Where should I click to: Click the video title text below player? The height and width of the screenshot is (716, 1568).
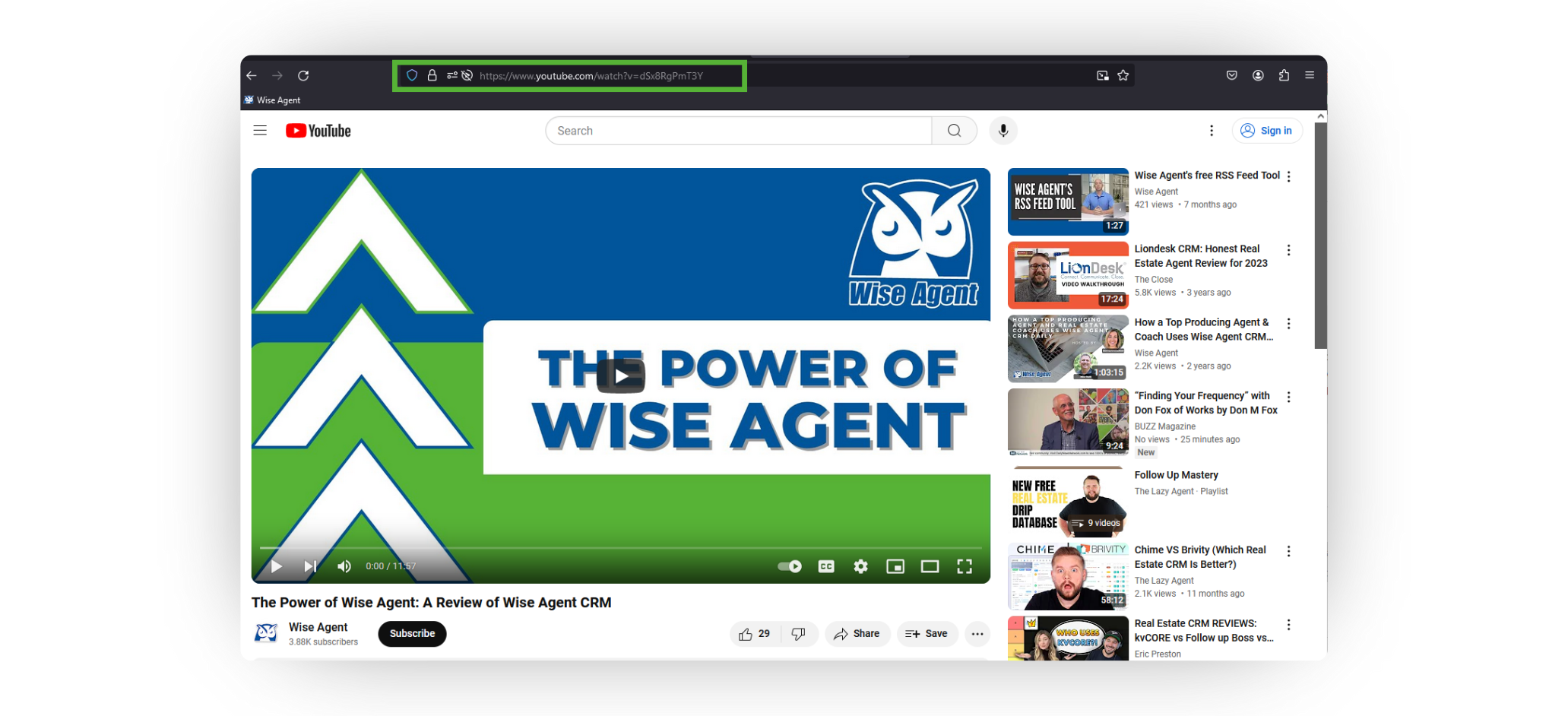tap(431, 603)
